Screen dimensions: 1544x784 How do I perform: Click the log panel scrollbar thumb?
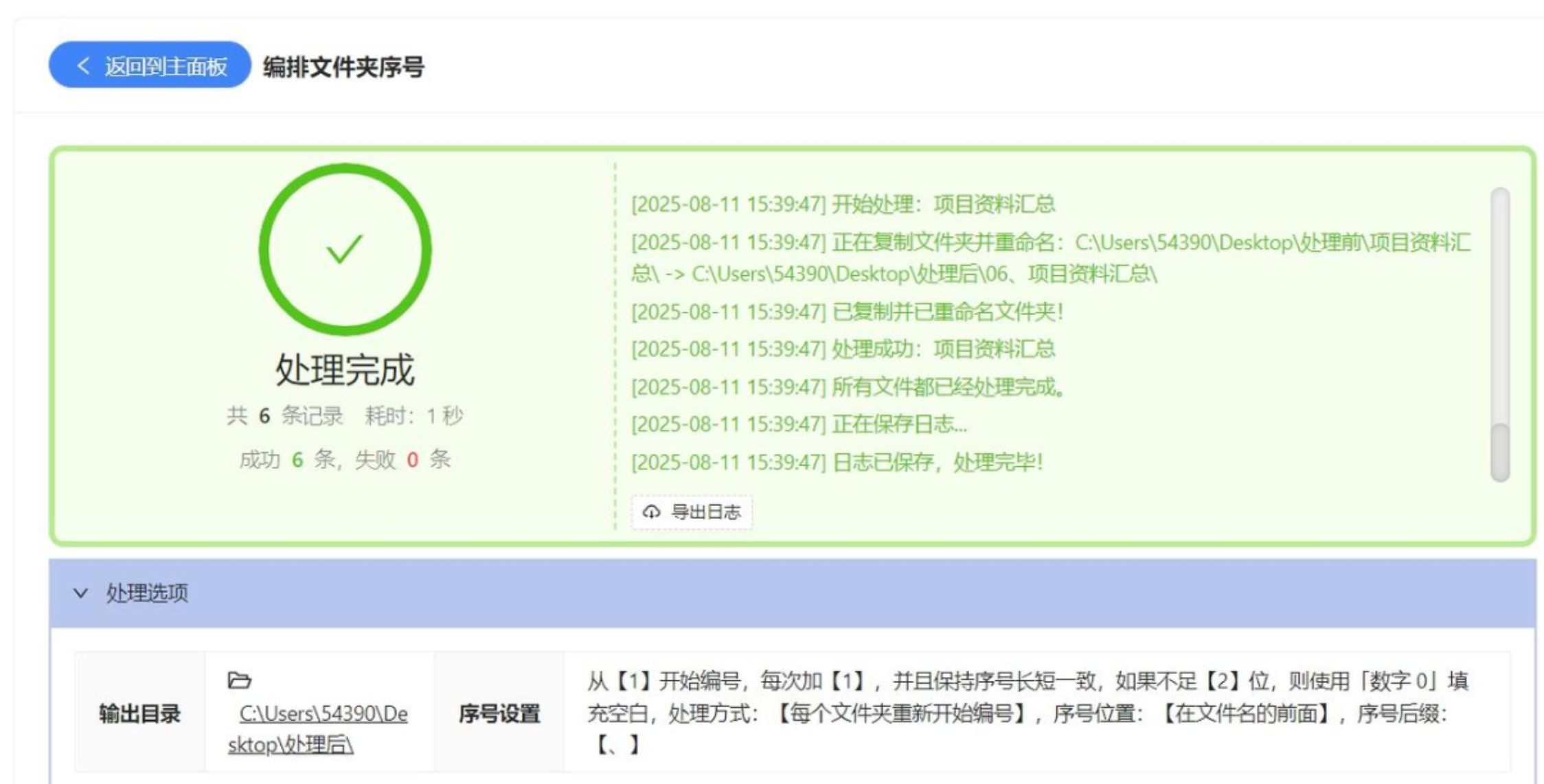point(1500,452)
